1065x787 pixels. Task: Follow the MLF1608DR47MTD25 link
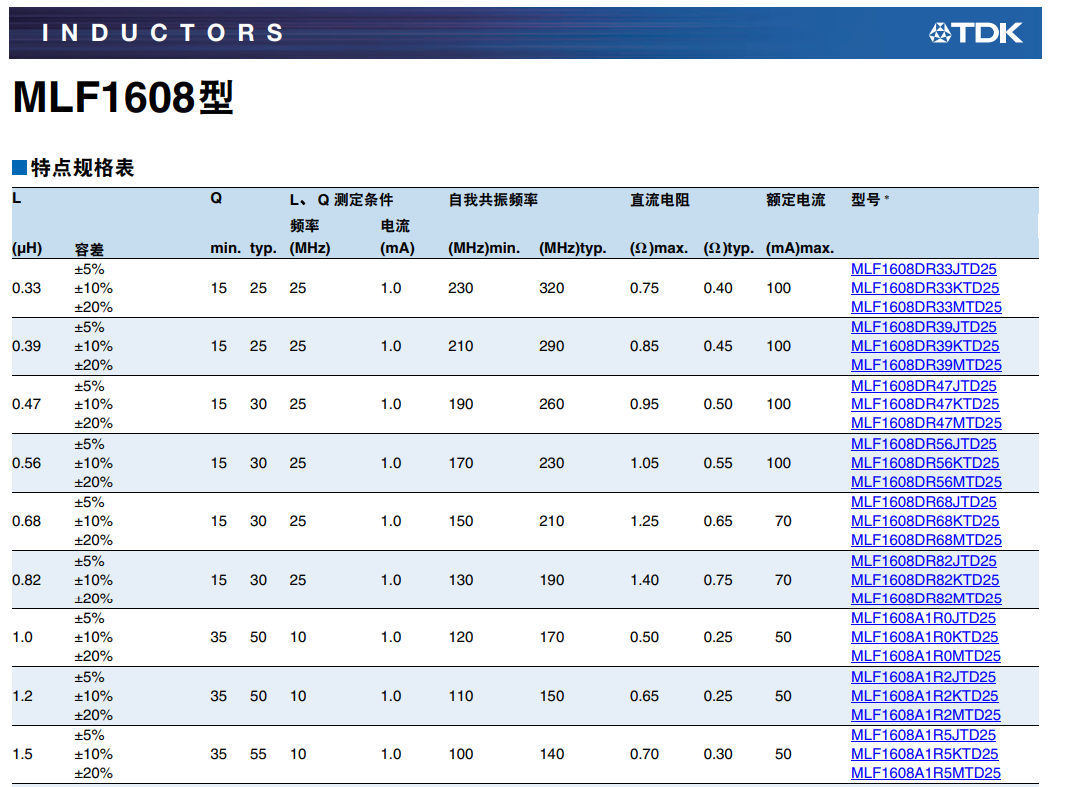[x=926, y=423]
